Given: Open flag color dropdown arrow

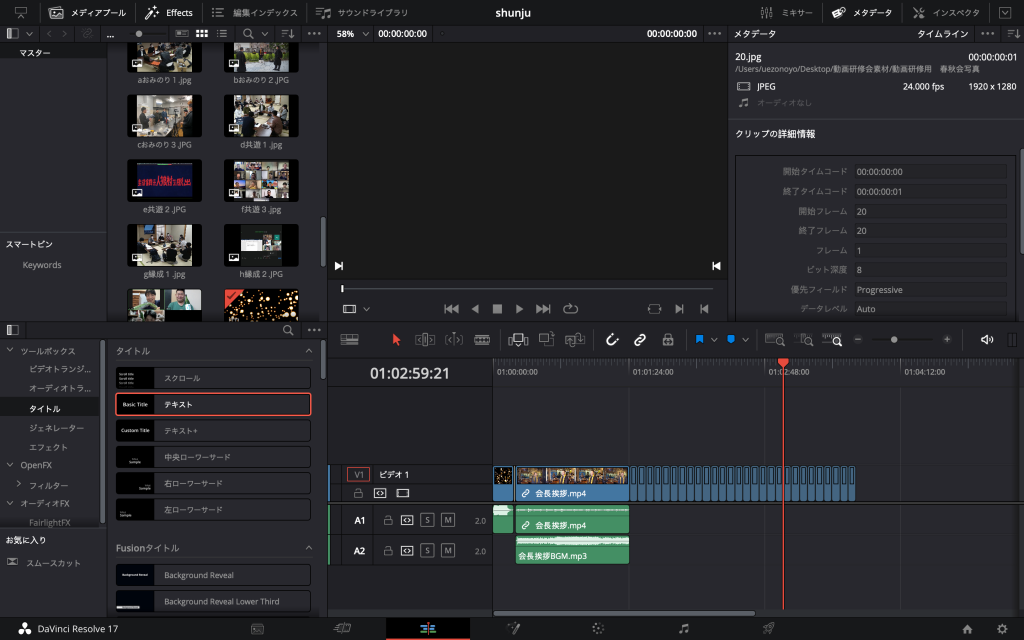Looking at the screenshot, I should click(714, 340).
